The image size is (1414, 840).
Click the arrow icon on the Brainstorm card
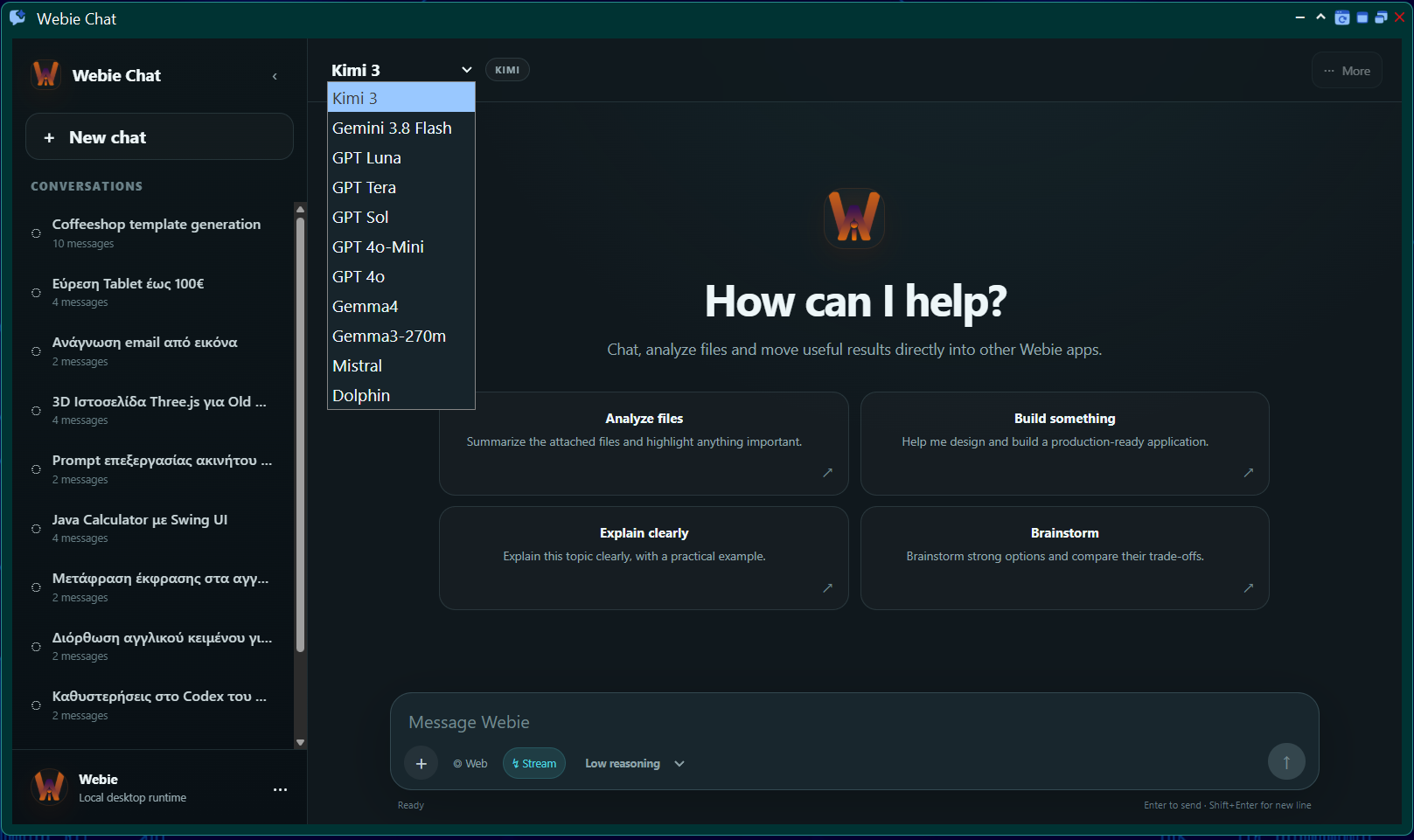pyautogui.click(x=1249, y=588)
